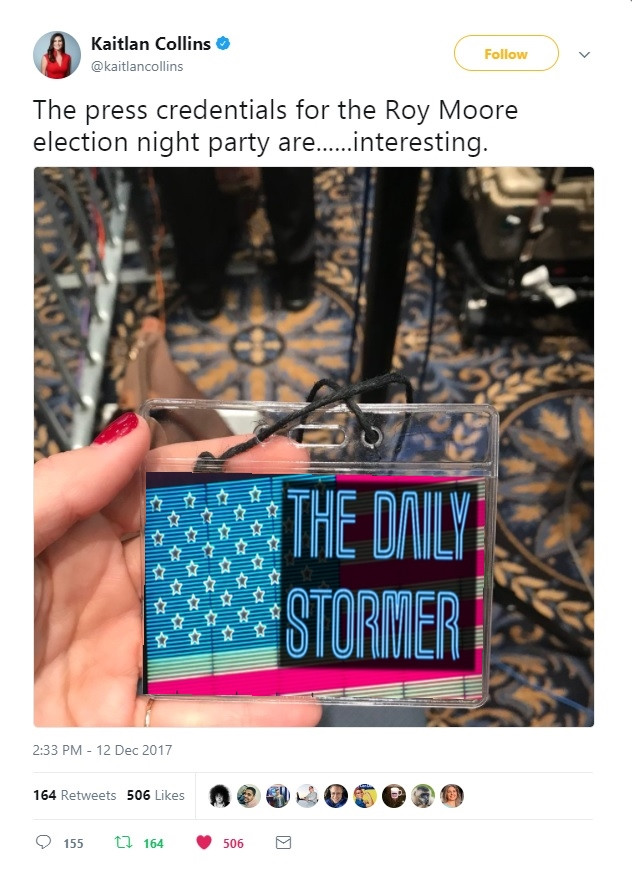View the 164 Retweets list

74,795
